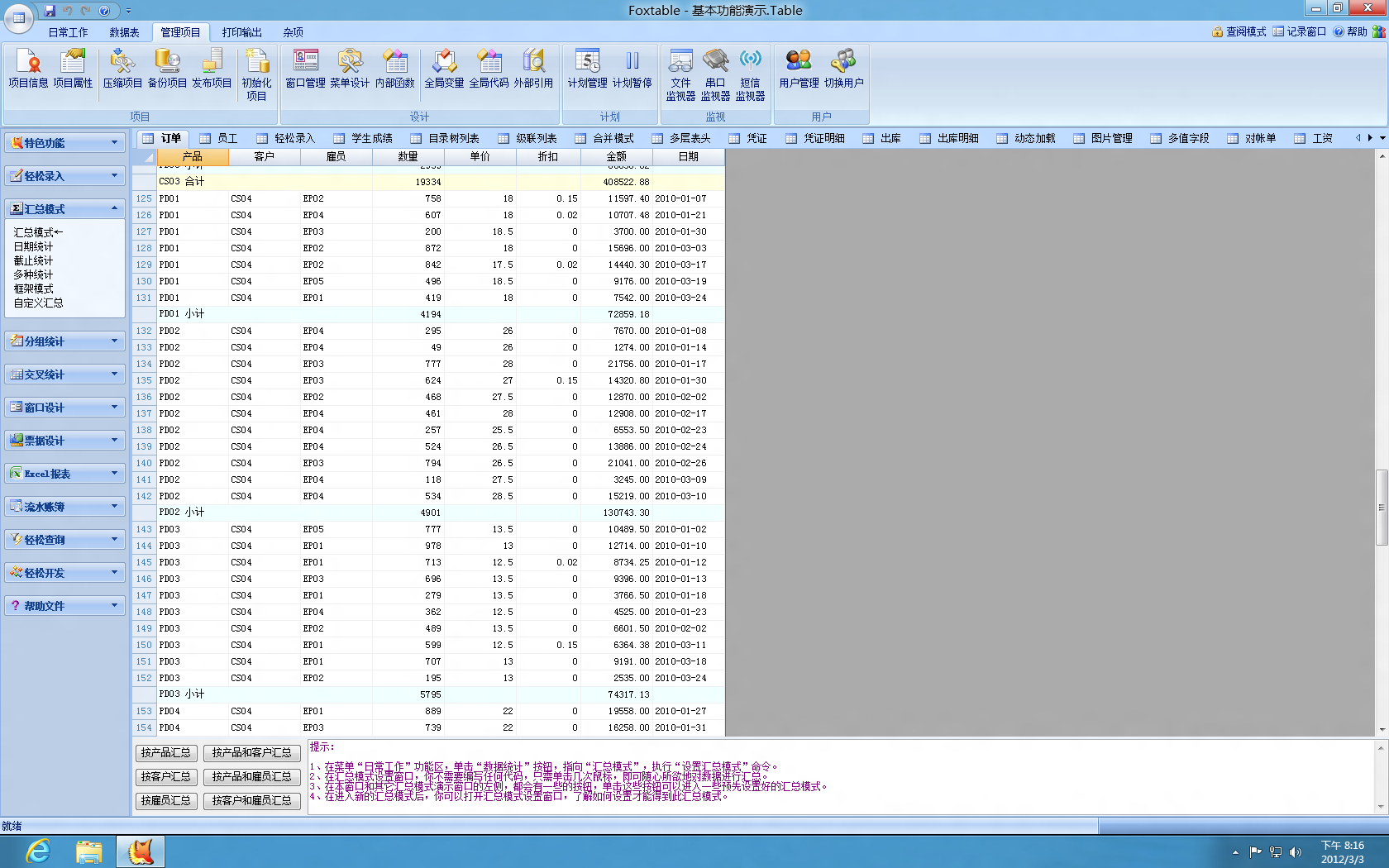Screen dimensions: 1389x868
Task: Click 按客户汇总 button
Action: pyautogui.click(x=166, y=777)
